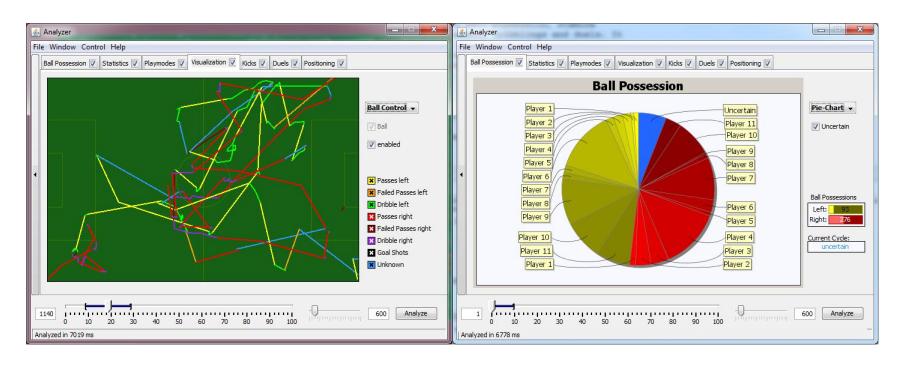Viewport: 904px width, 370px height.
Task: Open Pie-Chart dropdown in right window
Action: [833, 108]
